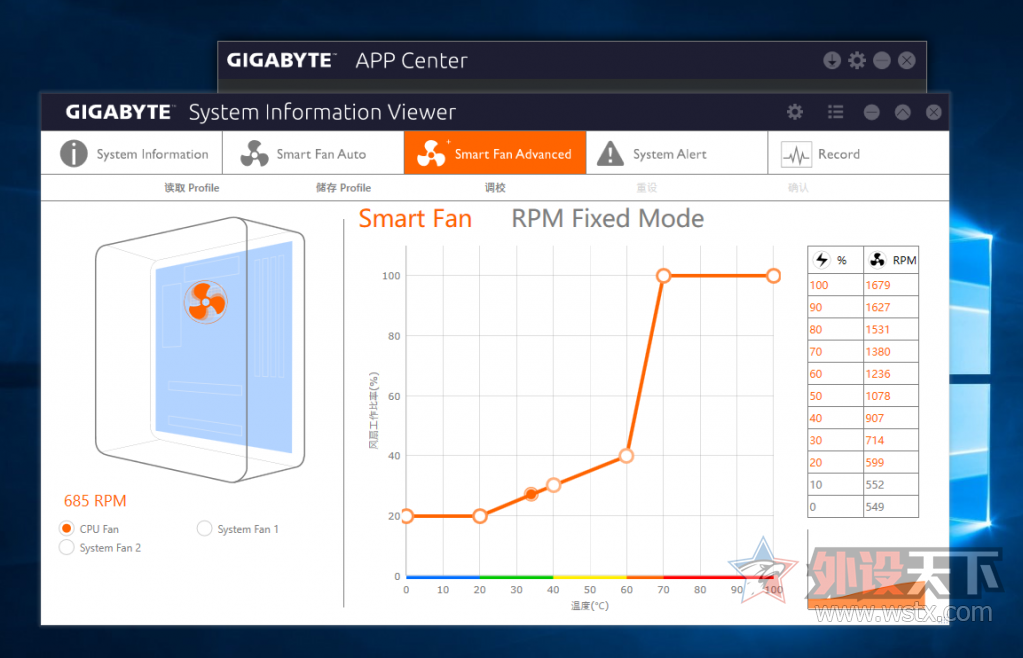
Task: Select the System Fan 1 radio button
Action: tap(204, 528)
